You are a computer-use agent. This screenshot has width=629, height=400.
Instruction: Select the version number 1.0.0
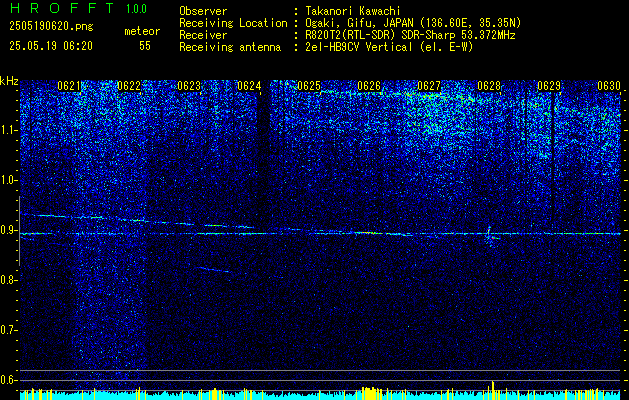click(136, 9)
